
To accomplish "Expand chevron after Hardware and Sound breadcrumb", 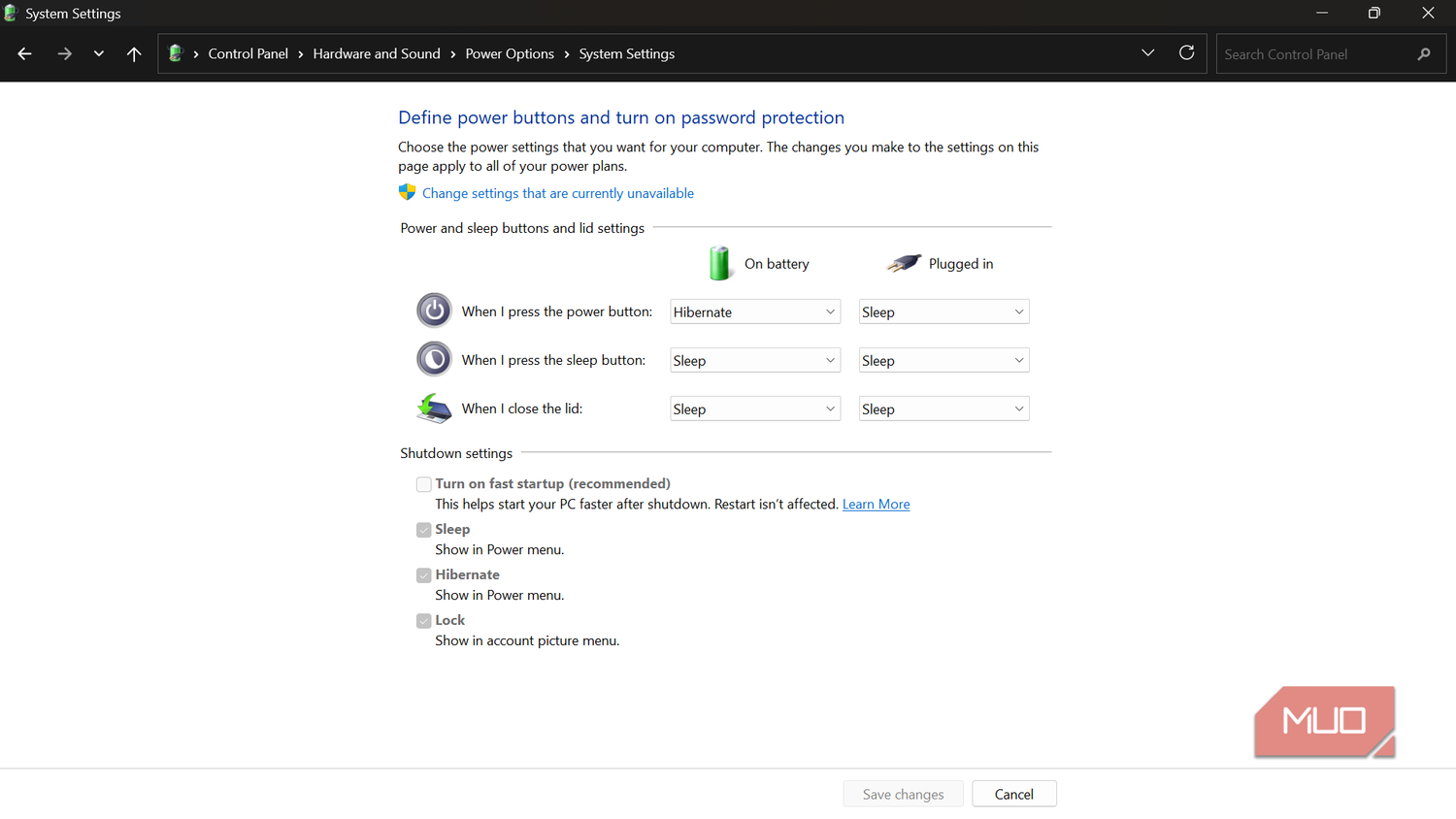I will [453, 54].
